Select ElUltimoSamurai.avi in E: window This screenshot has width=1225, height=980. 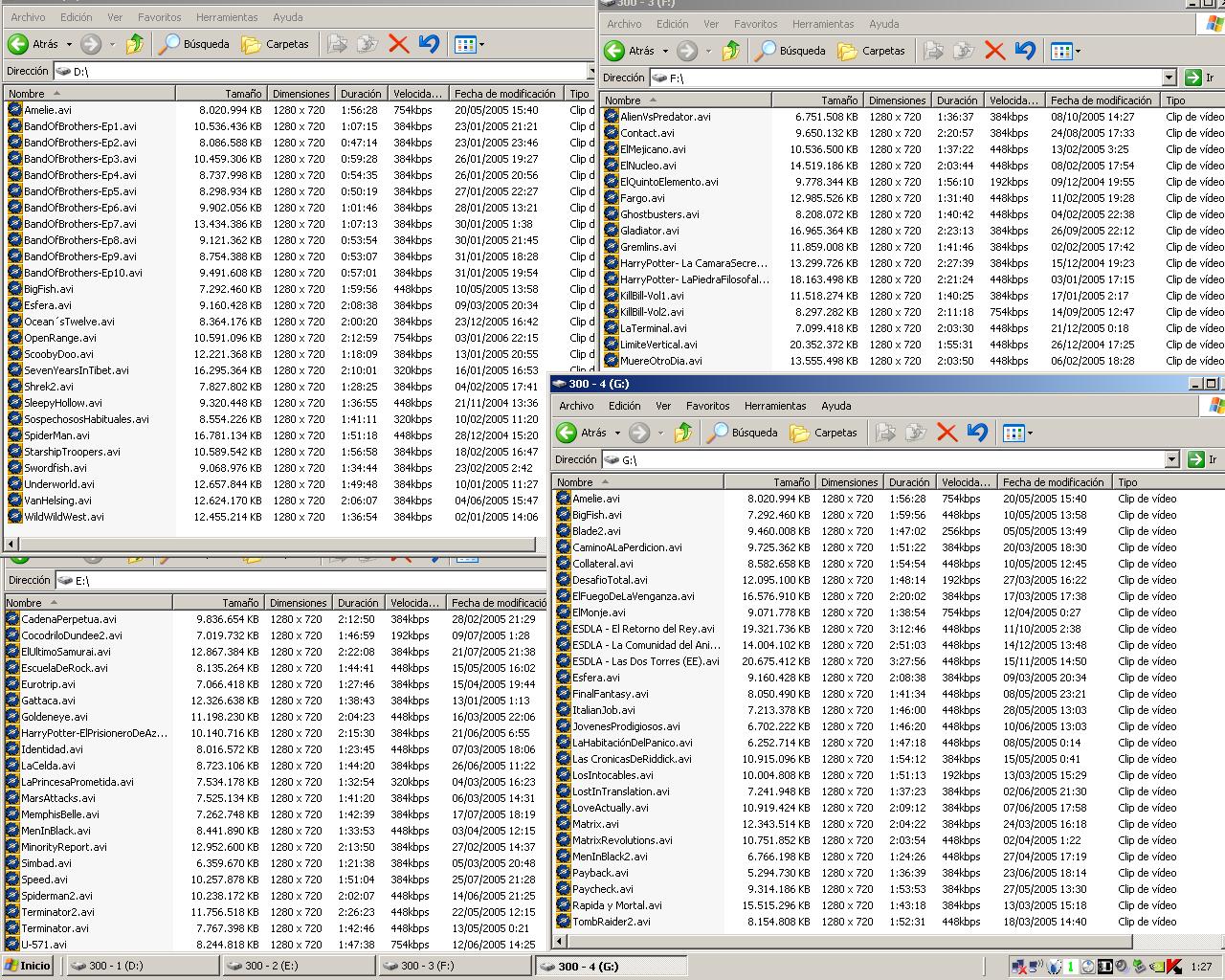(65, 652)
